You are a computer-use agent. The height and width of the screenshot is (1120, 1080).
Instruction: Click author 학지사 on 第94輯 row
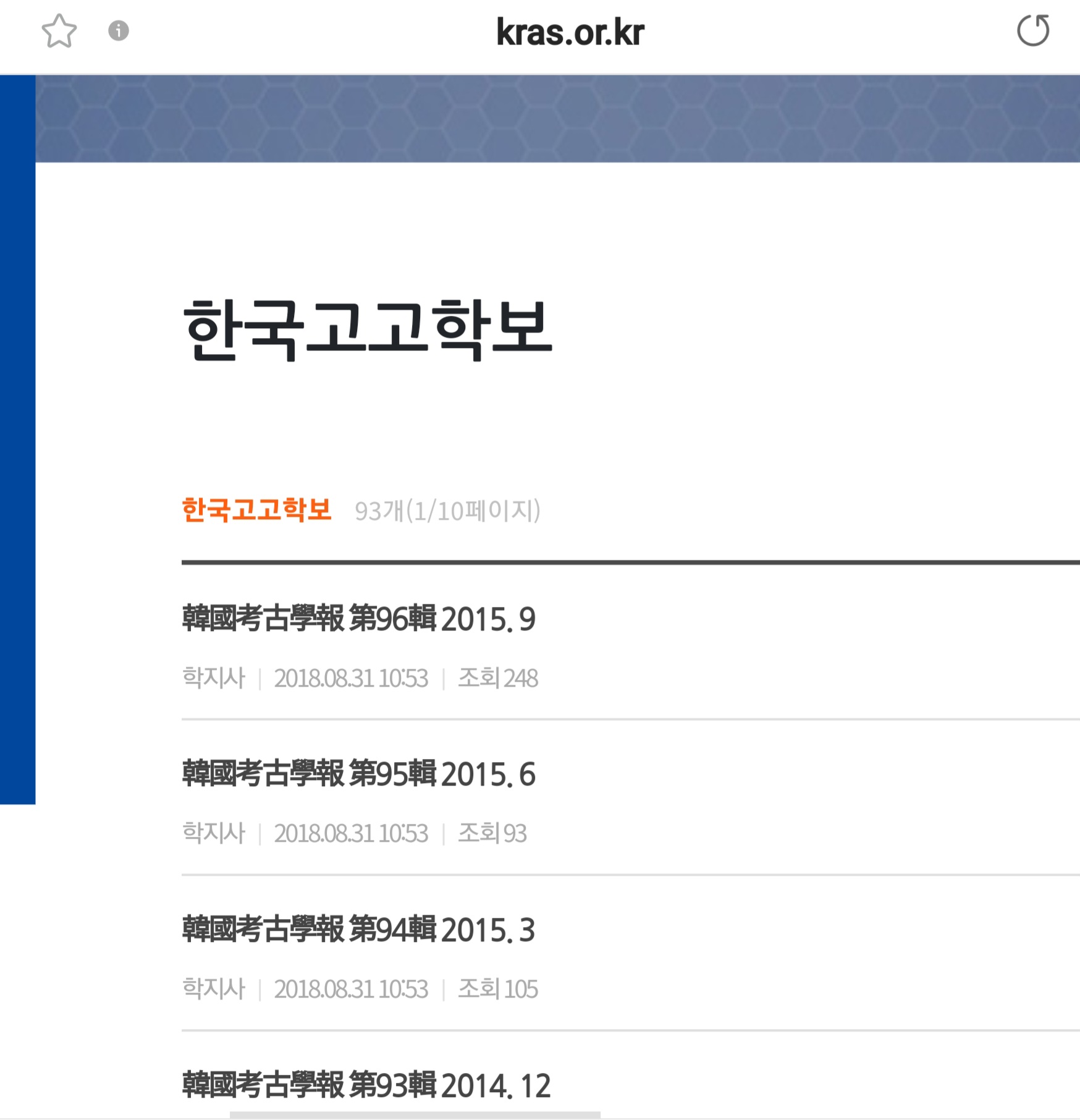214,989
